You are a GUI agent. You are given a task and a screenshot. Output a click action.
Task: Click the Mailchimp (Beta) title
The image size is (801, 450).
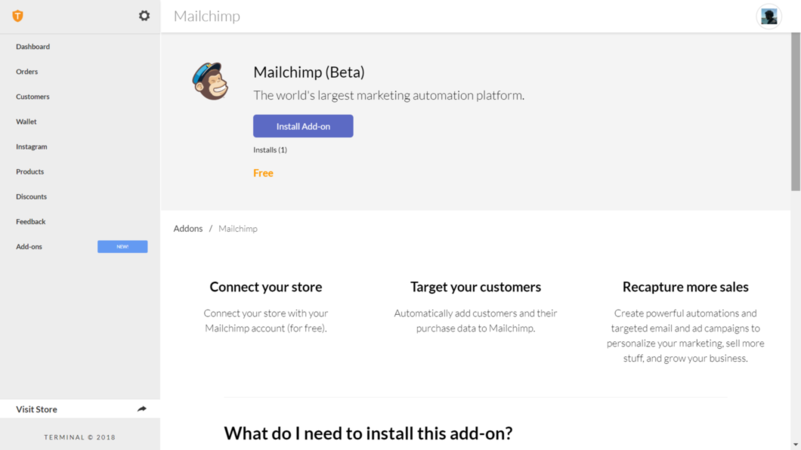click(309, 72)
